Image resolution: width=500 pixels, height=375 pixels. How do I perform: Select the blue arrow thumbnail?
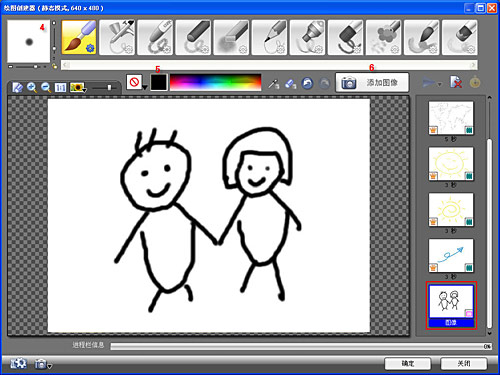click(x=451, y=255)
